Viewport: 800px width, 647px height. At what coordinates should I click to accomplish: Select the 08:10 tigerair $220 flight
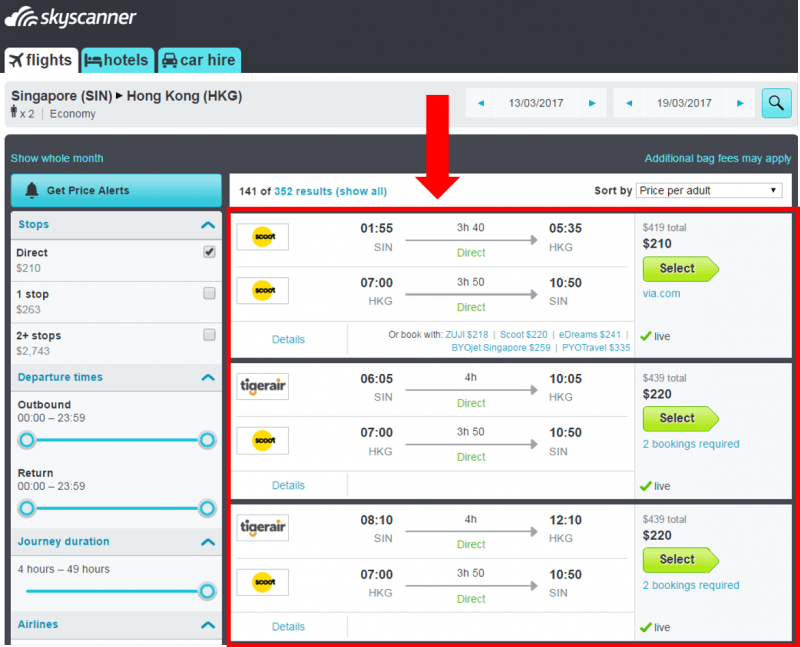click(681, 560)
